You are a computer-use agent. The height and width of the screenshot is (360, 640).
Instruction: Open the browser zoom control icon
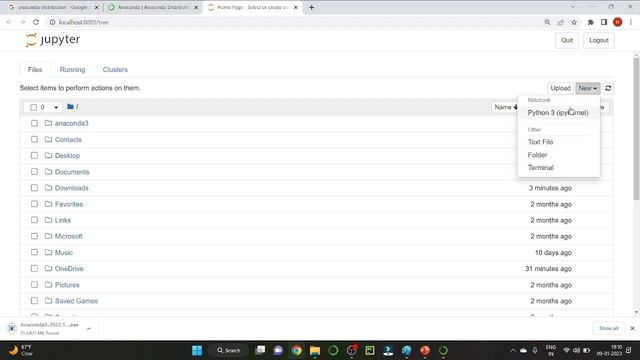click(547, 22)
